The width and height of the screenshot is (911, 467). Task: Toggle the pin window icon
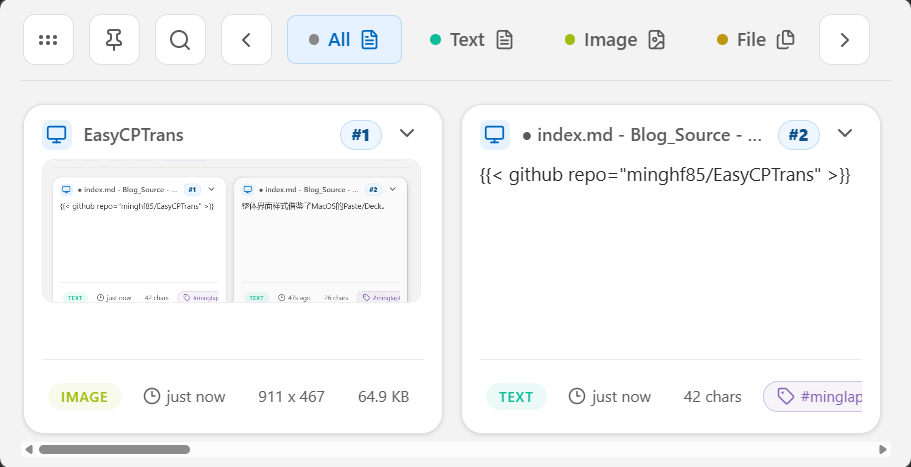coord(114,39)
